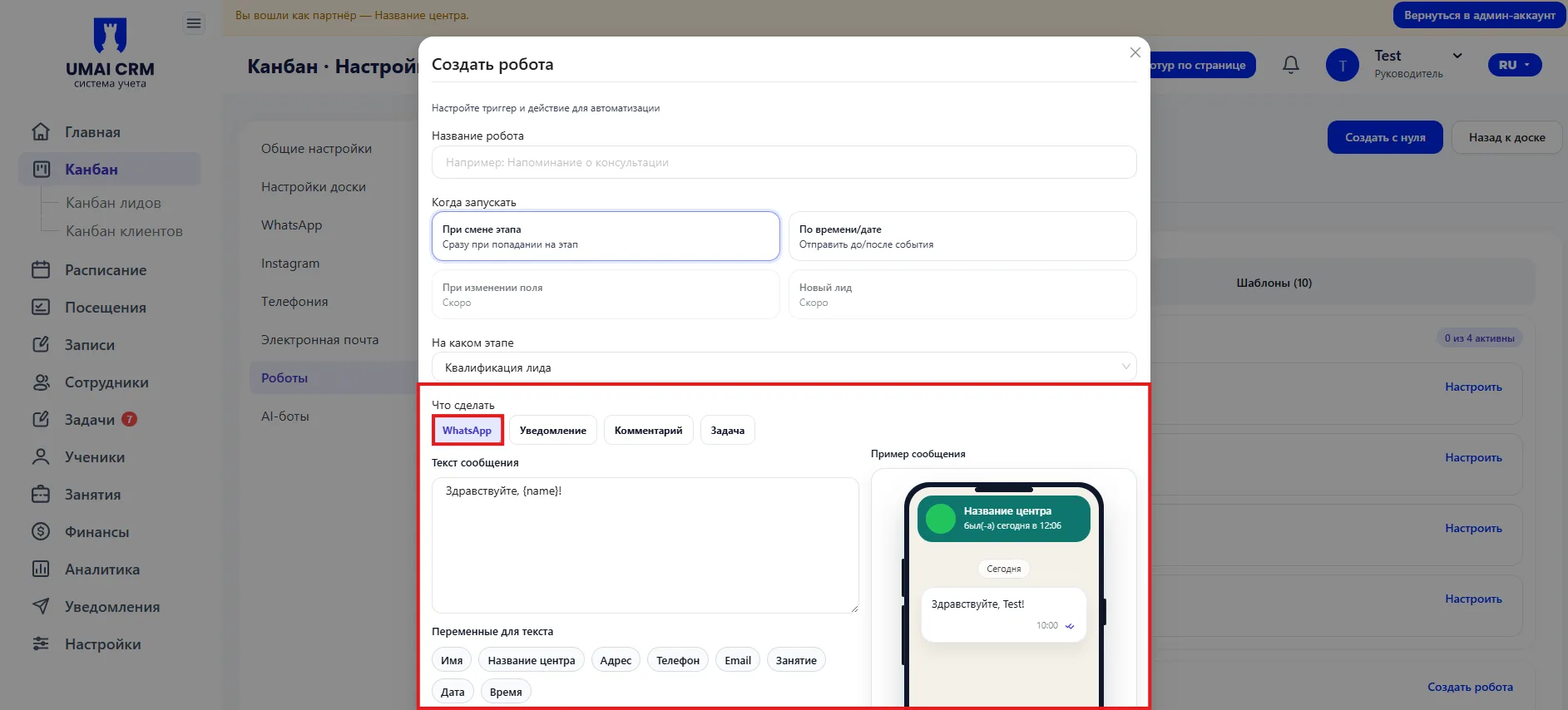The image size is (1568, 710).
Task: Click into Текст сообщения textarea
Action: 645,545
